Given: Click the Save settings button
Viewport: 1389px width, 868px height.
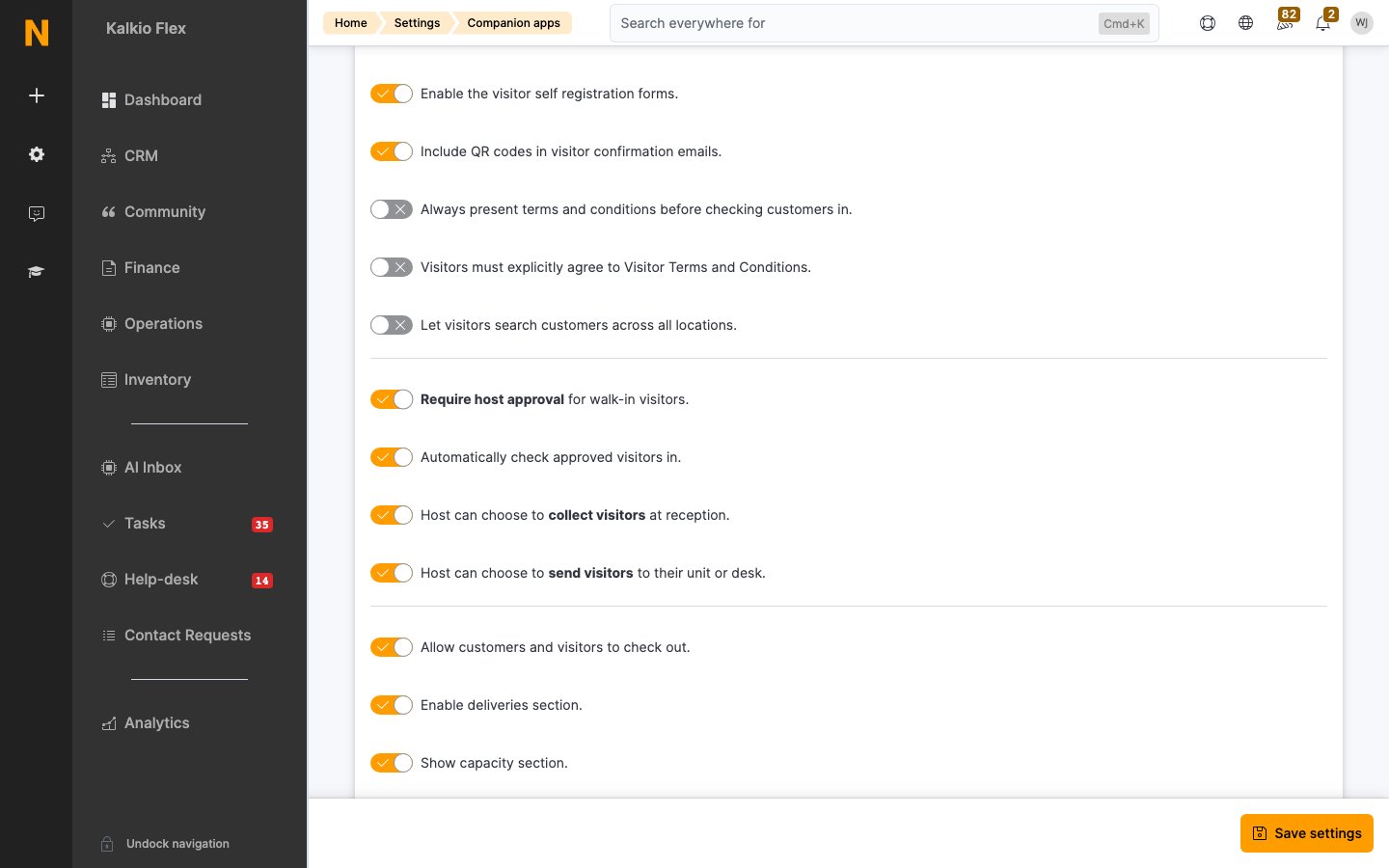Looking at the screenshot, I should coord(1307,833).
